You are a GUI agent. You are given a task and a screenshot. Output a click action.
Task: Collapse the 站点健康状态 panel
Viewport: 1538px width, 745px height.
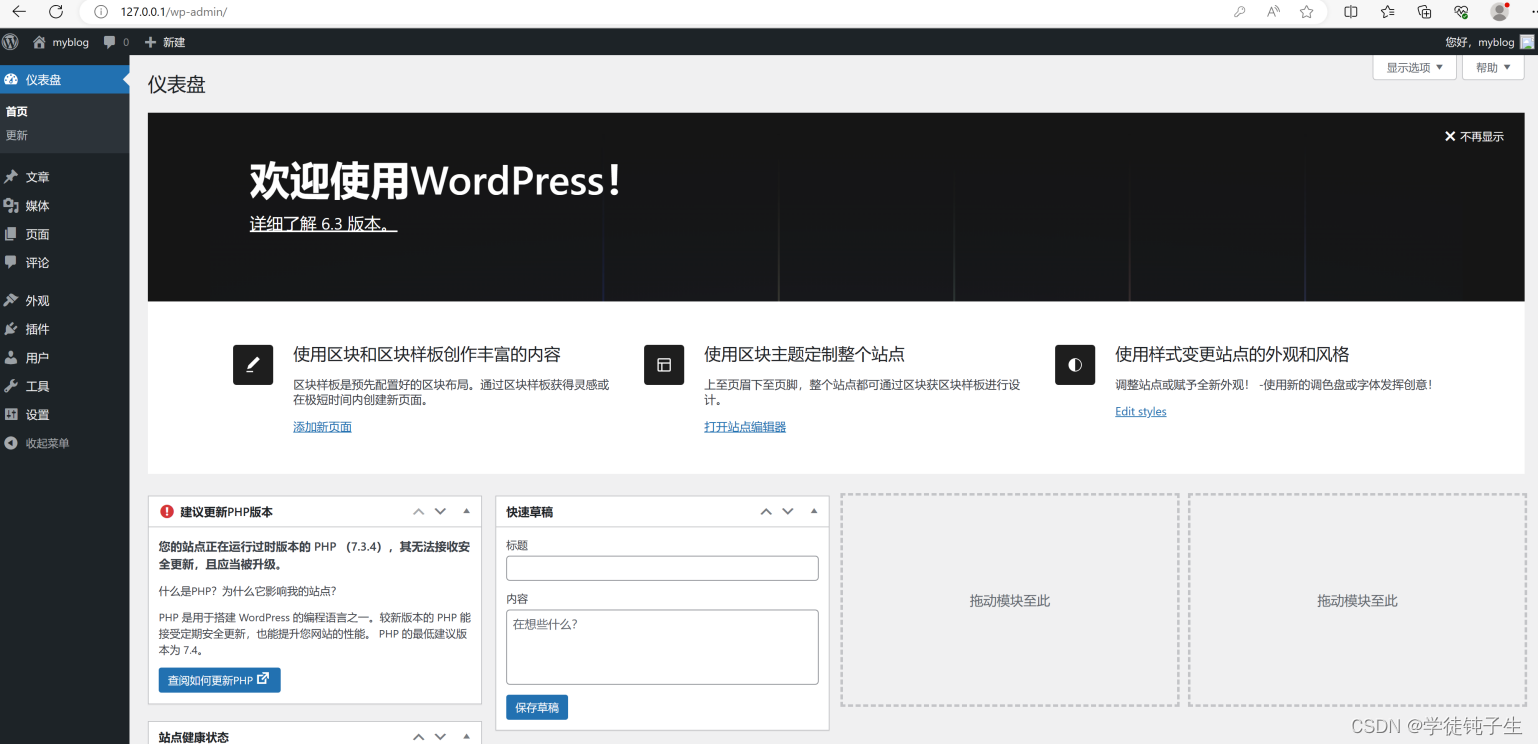pos(466,736)
